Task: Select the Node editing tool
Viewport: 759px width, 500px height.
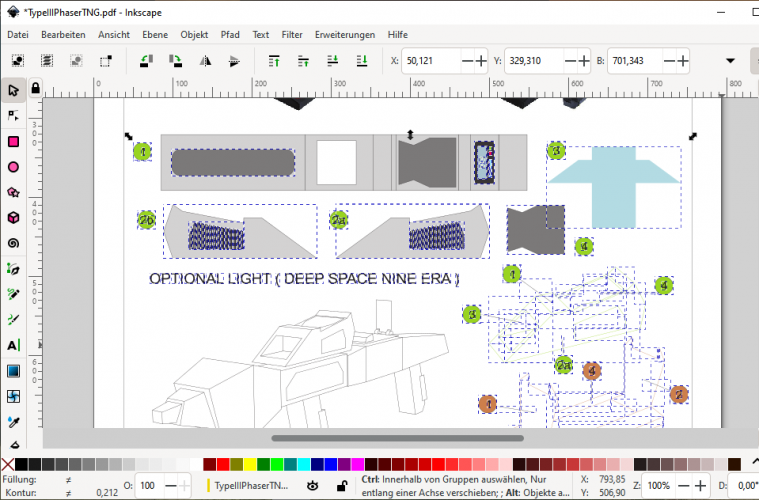Action: point(13,116)
